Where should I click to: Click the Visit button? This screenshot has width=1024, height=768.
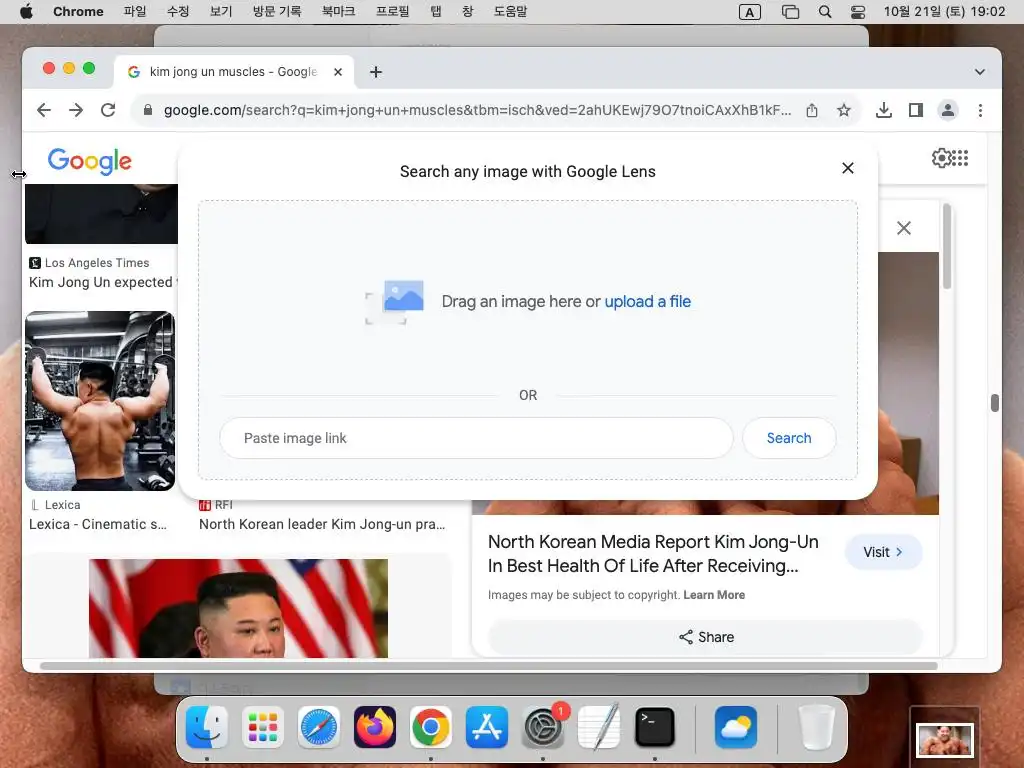883,552
